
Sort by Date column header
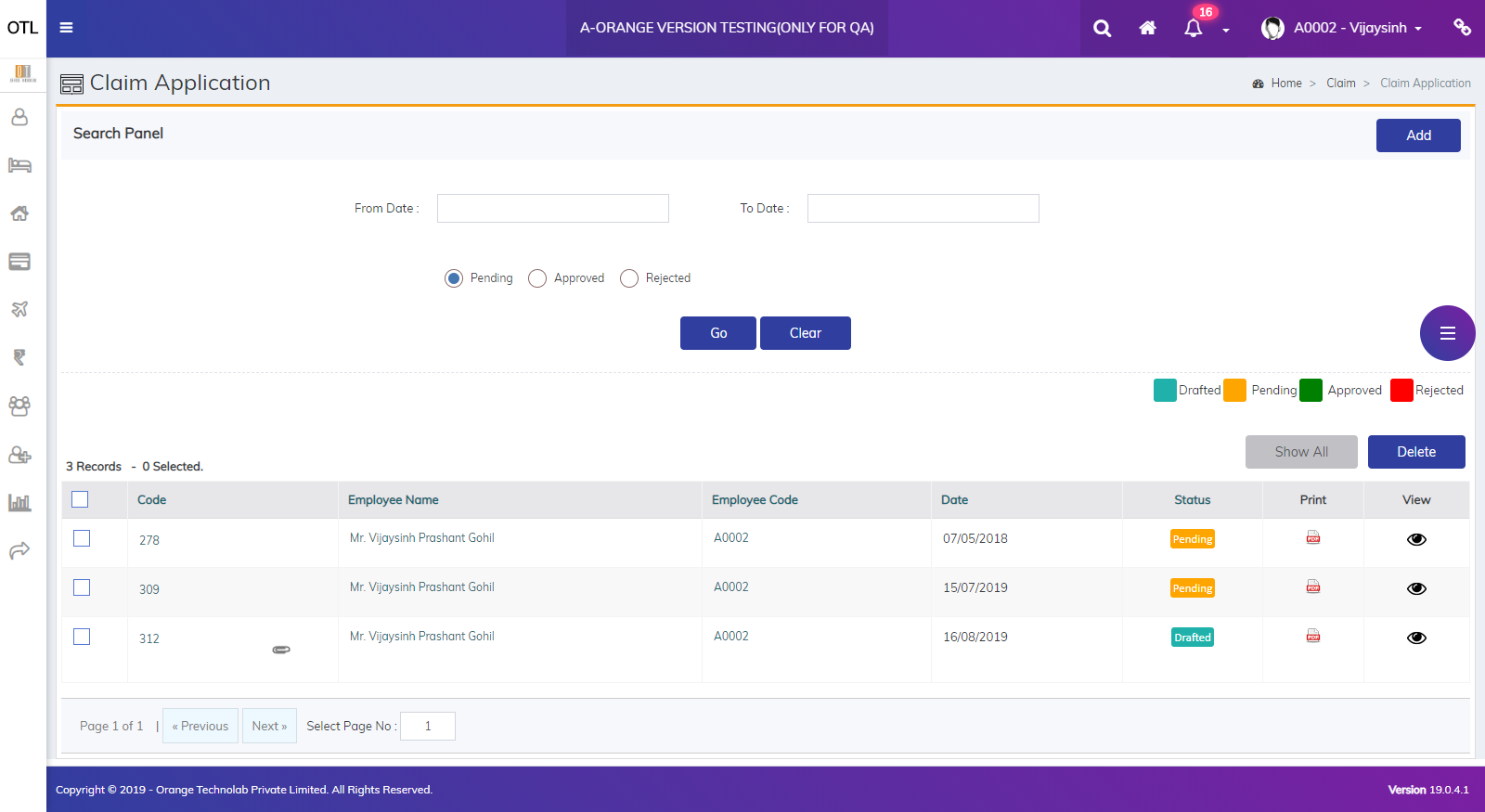(954, 500)
